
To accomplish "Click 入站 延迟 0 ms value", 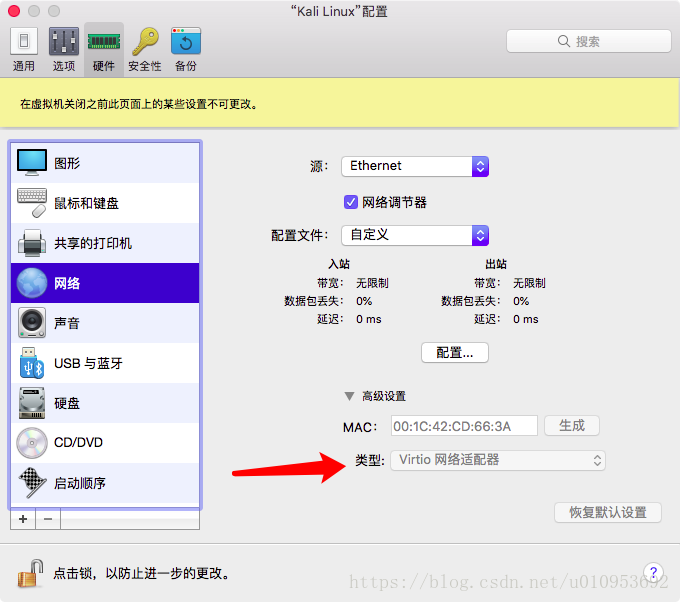I will click(x=369, y=319).
